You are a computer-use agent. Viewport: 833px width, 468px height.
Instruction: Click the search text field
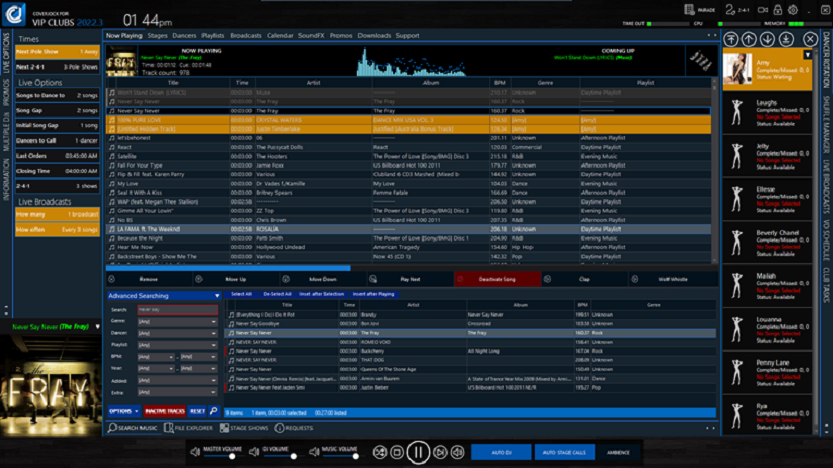pyautogui.click(x=177, y=309)
